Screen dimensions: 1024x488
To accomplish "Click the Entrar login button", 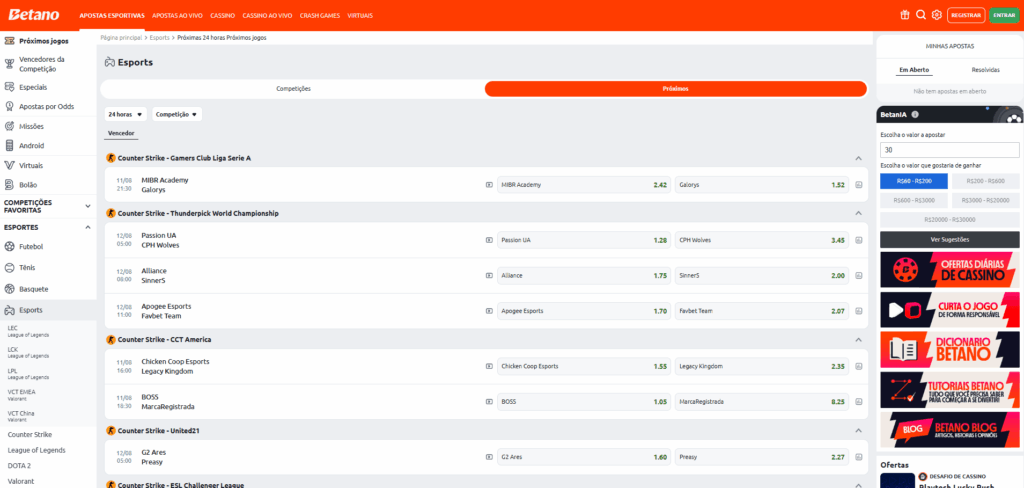I will click(1004, 15).
